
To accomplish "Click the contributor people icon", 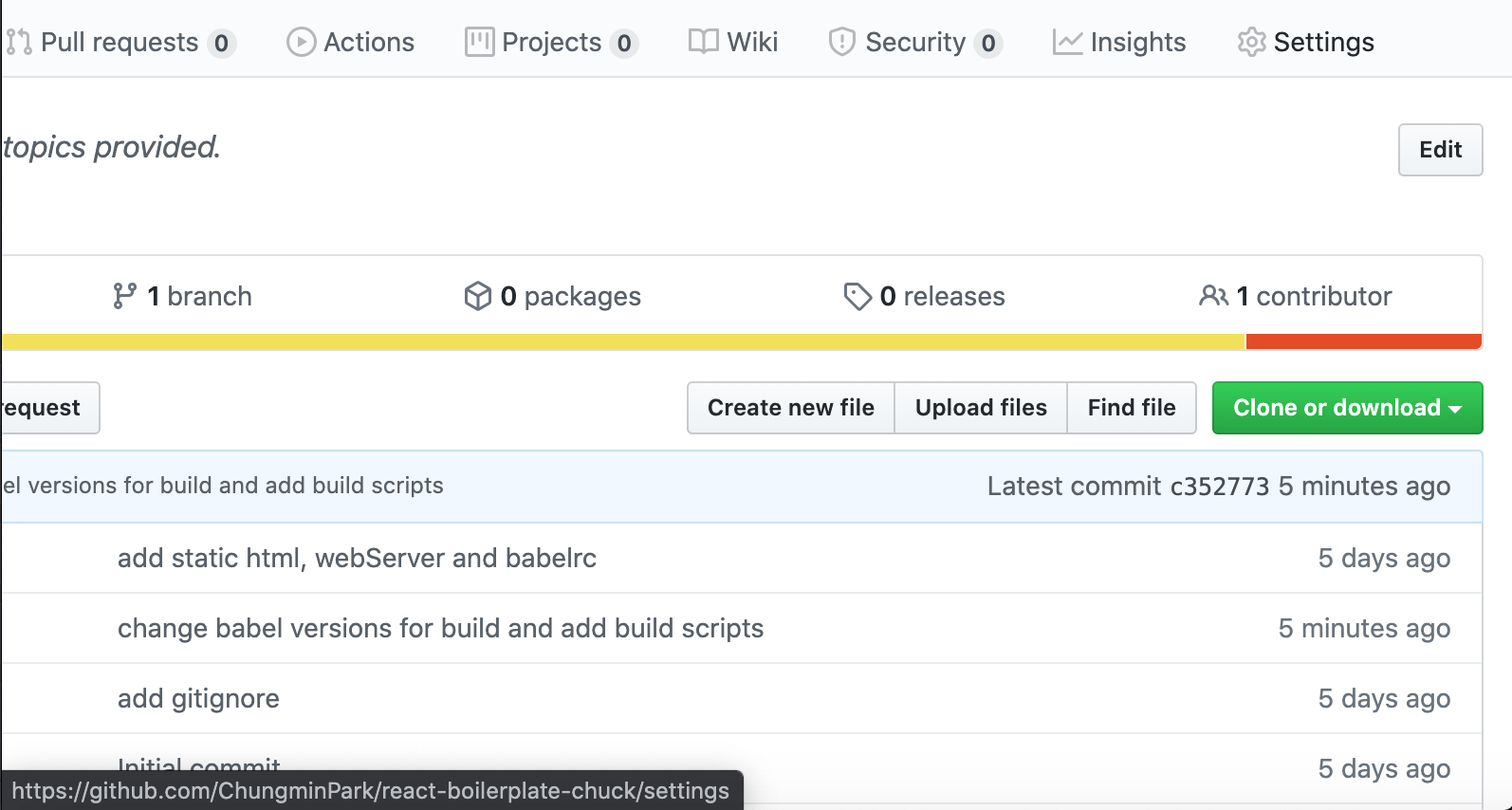I will [x=1213, y=296].
